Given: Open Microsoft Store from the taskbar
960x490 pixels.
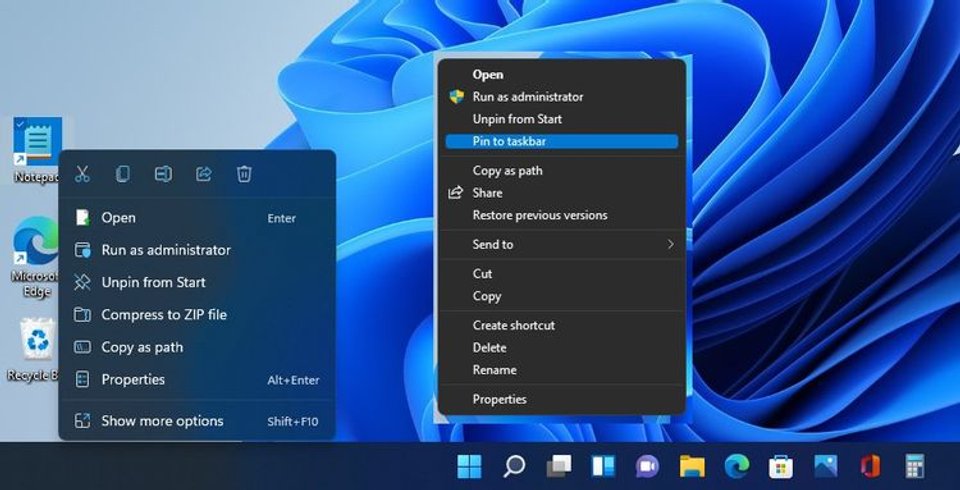Looking at the screenshot, I should point(781,467).
